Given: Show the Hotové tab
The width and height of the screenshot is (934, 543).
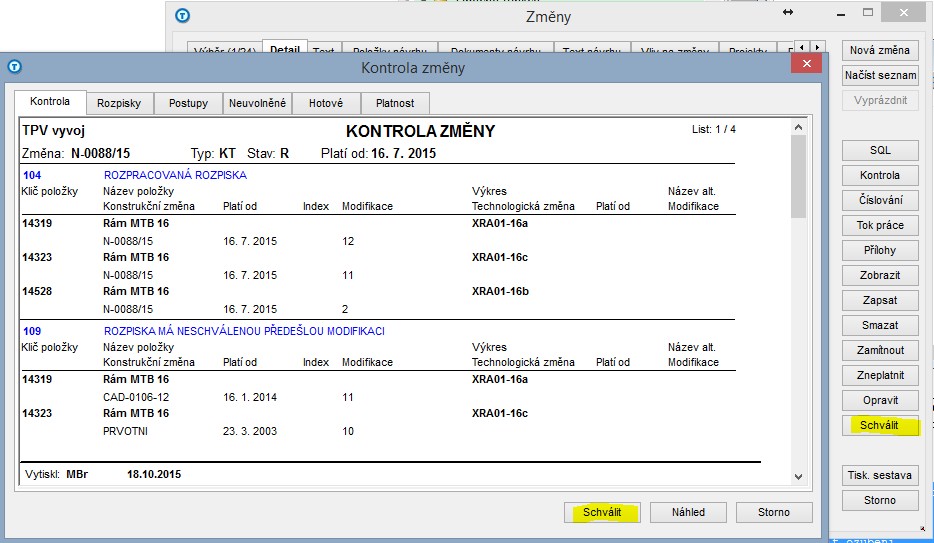Looking at the screenshot, I should pos(325,103).
